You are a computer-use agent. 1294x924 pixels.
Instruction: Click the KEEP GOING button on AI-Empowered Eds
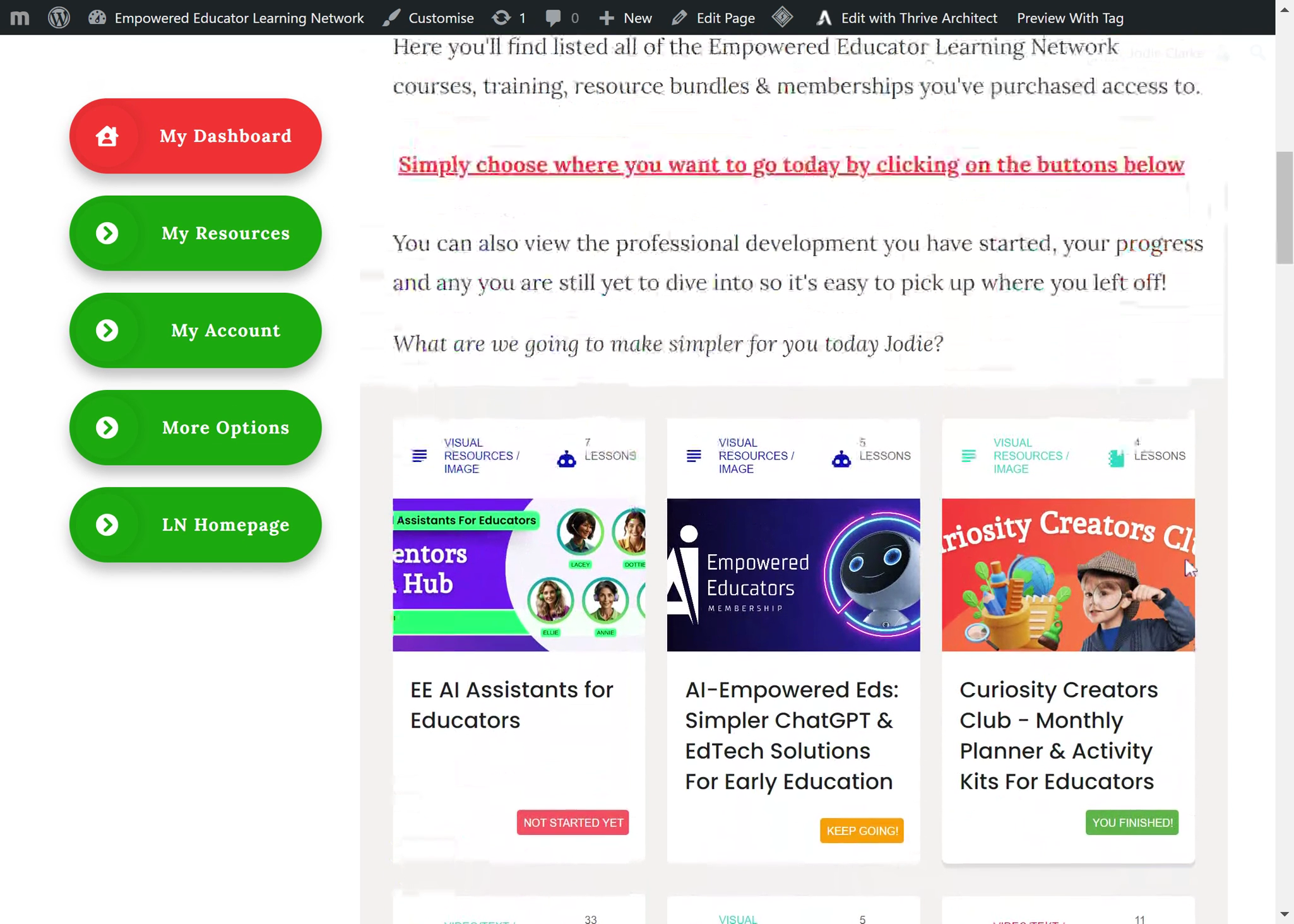tap(862, 830)
